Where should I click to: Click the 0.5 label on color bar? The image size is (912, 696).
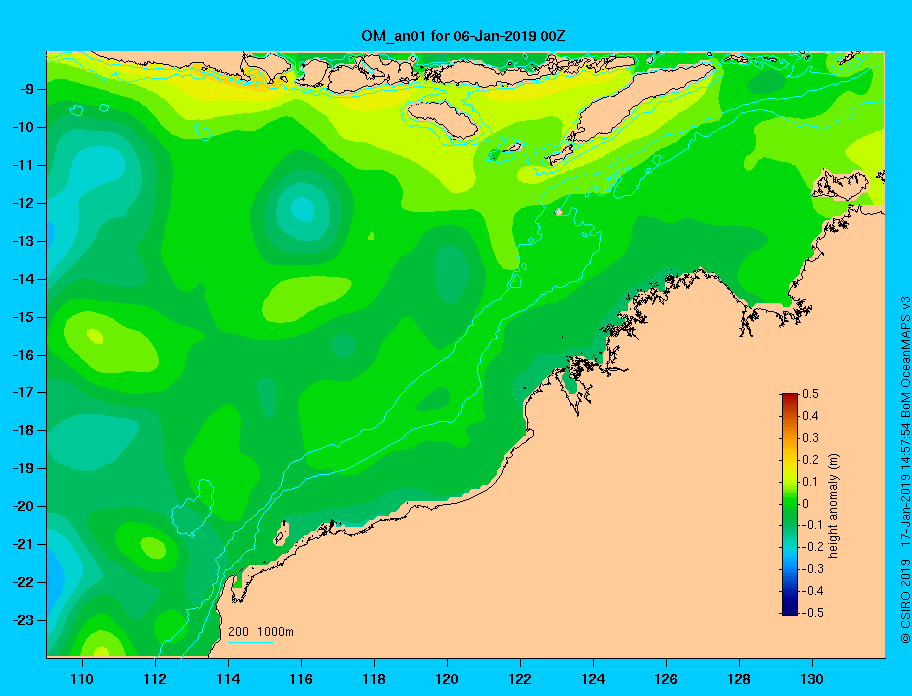(x=810, y=394)
